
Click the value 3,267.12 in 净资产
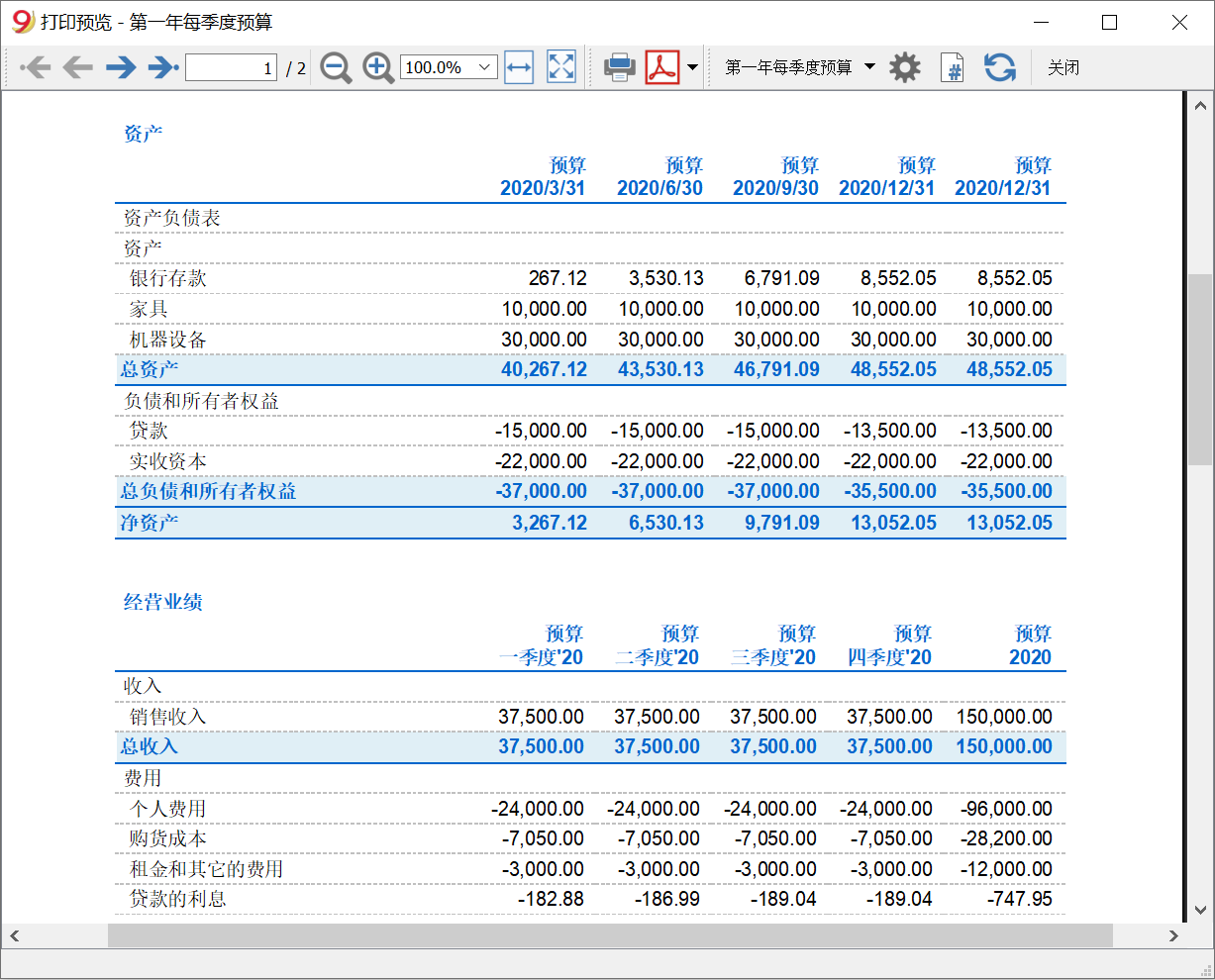click(550, 523)
